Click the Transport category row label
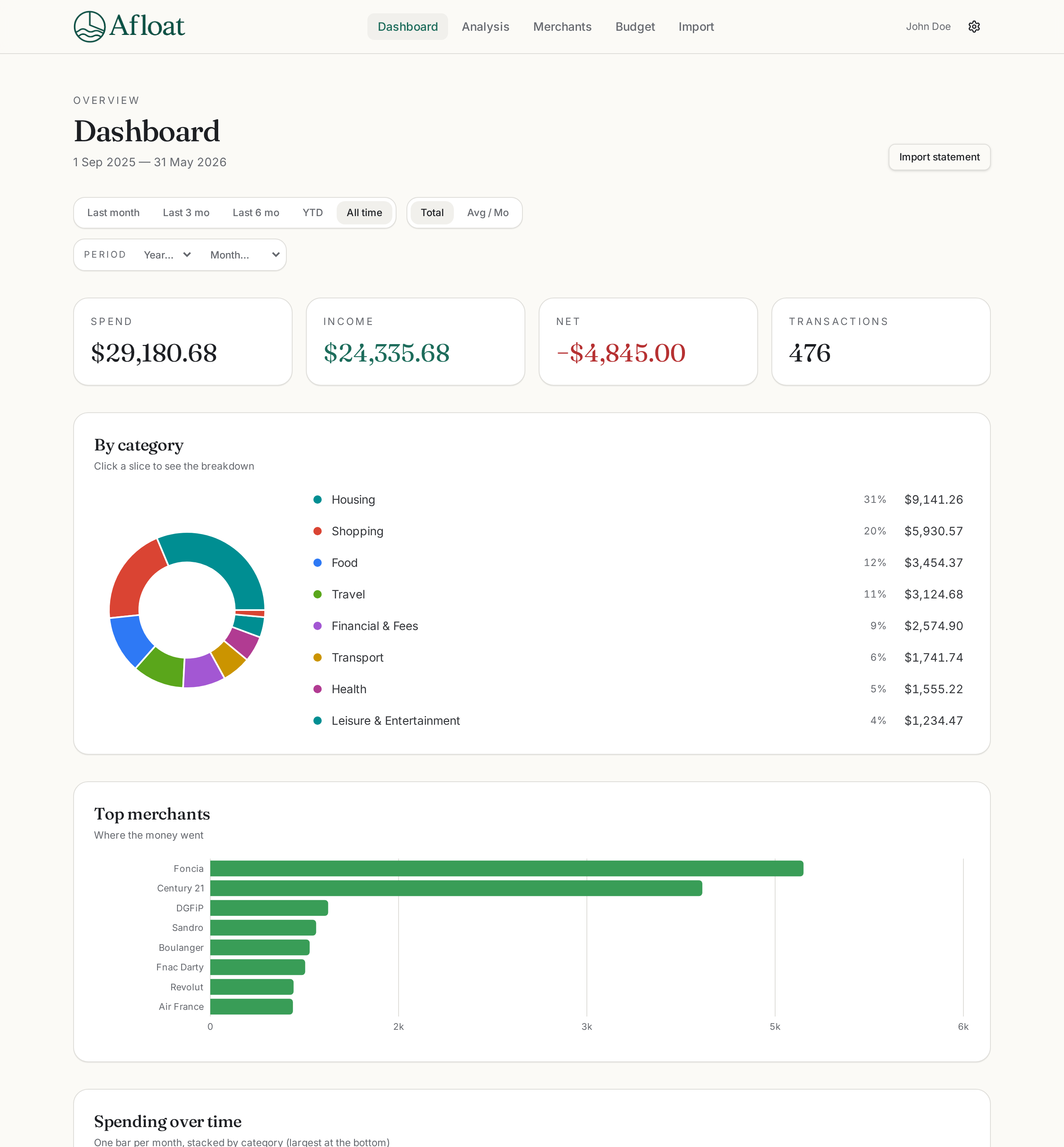Viewport: 1064px width, 1147px height. [x=357, y=657]
